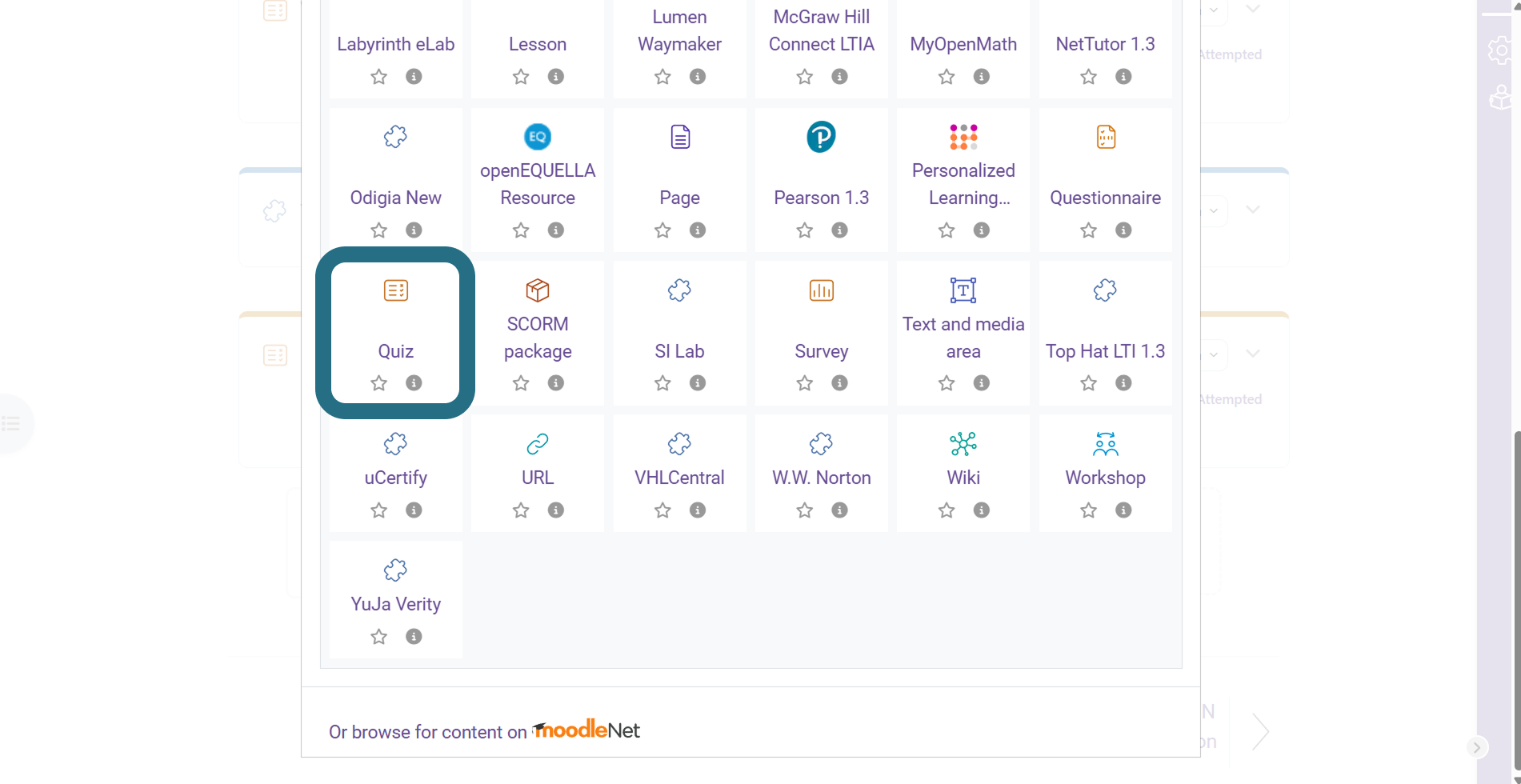Image resolution: width=1521 pixels, height=784 pixels.
Task: Star the Page resource
Action: pyautogui.click(x=662, y=230)
